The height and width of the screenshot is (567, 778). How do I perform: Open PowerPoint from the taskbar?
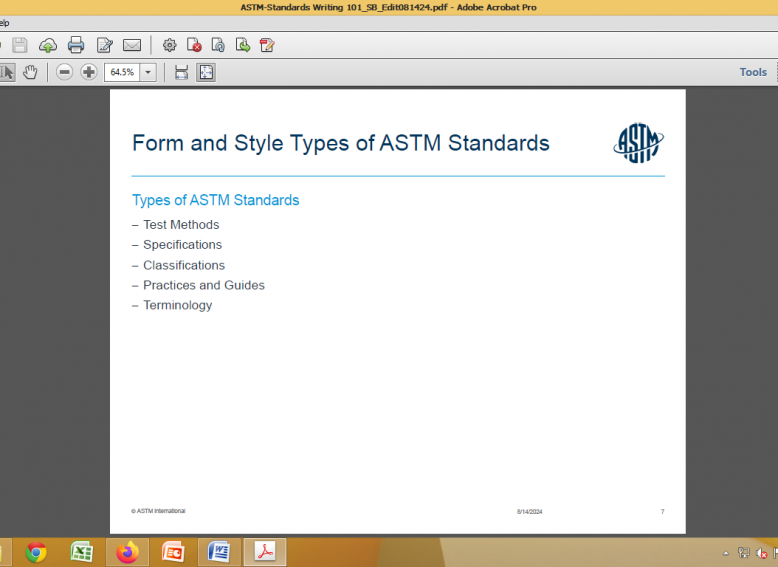173,552
